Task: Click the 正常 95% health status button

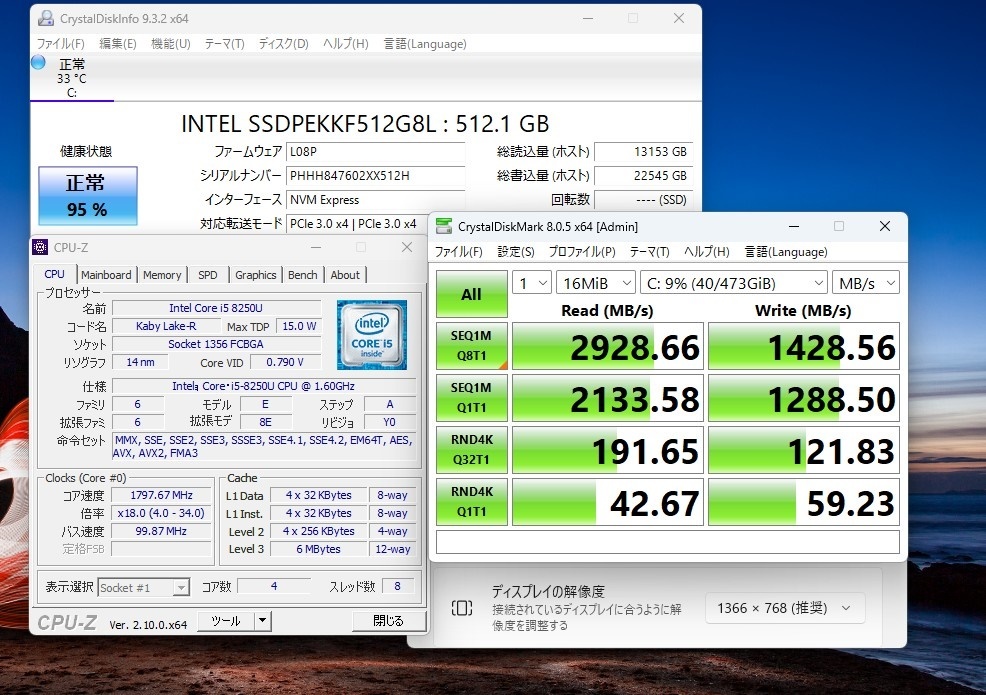Action: 87,196
